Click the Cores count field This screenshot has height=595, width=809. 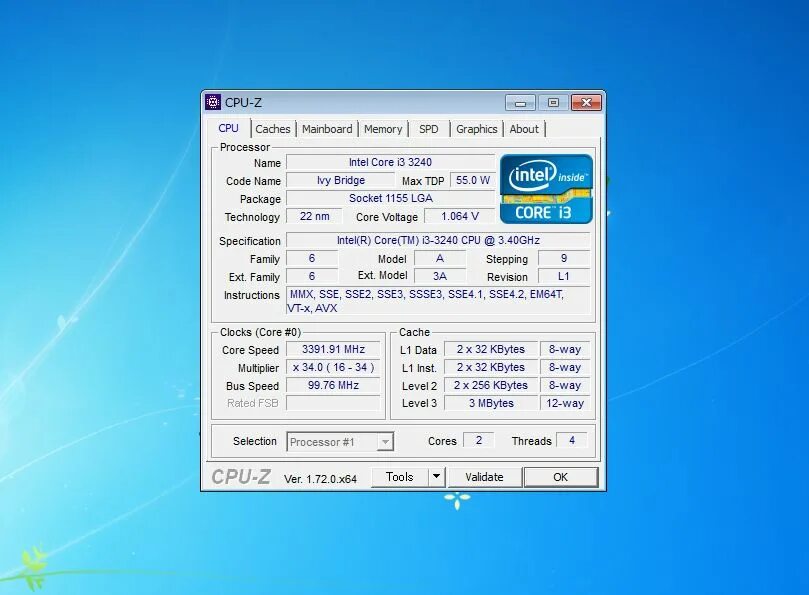pos(479,440)
